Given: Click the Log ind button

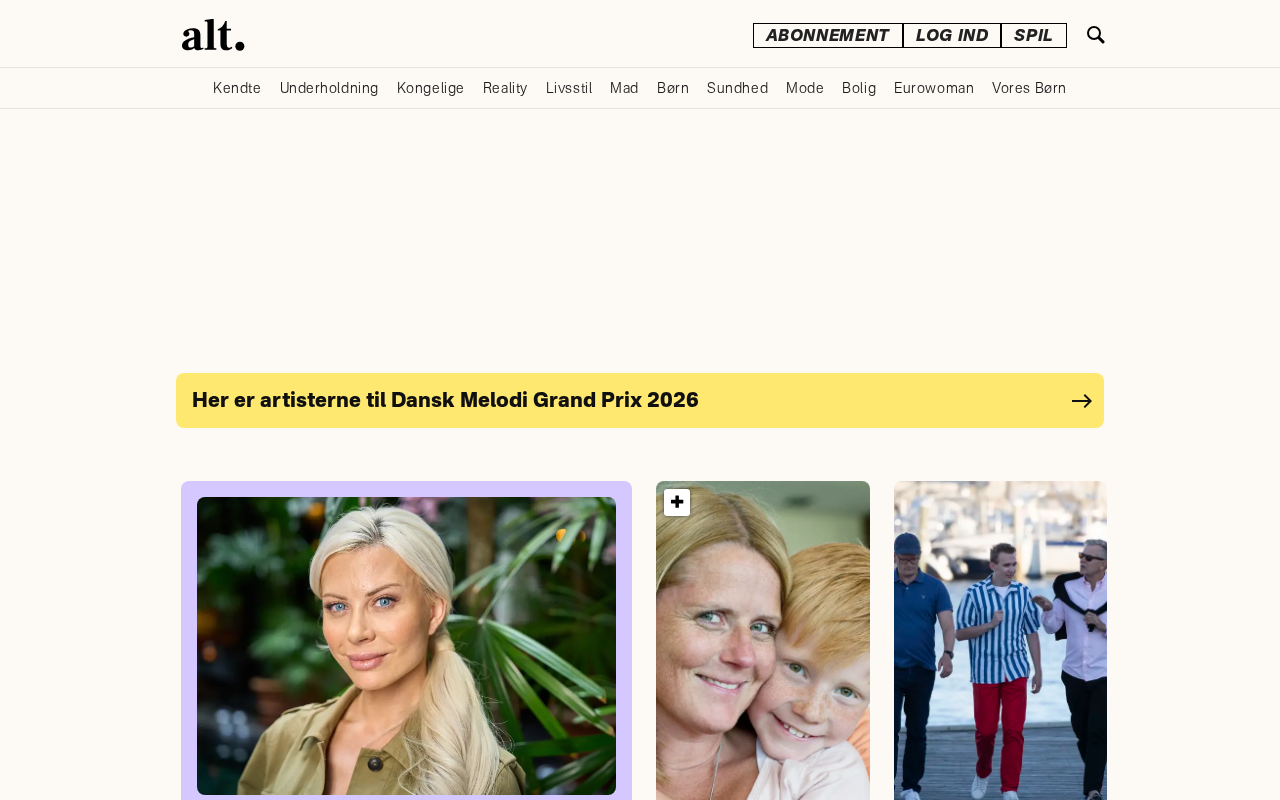Looking at the screenshot, I should pos(952,35).
